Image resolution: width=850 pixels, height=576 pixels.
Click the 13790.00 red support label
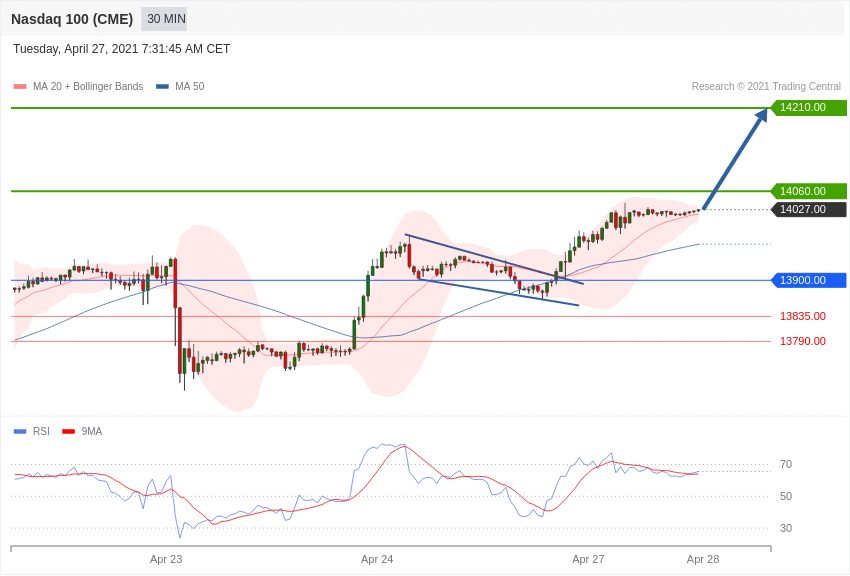coord(803,341)
